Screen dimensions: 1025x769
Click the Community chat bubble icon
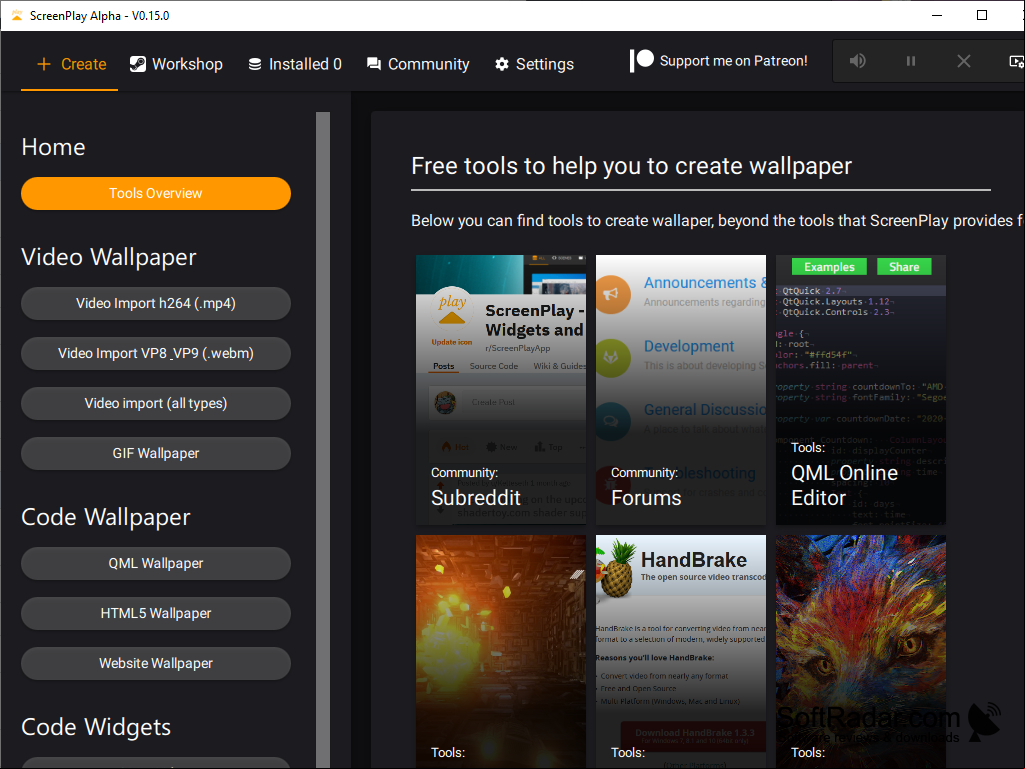(374, 64)
